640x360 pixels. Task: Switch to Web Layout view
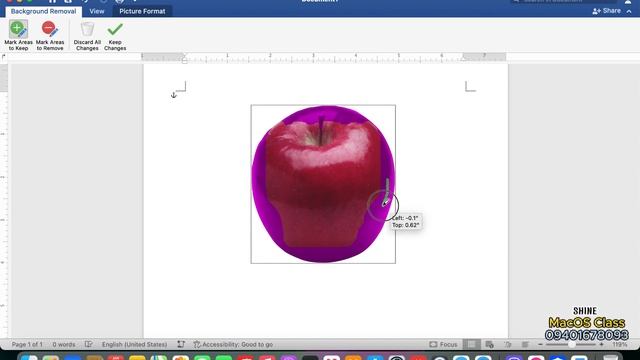click(x=489, y=344)
